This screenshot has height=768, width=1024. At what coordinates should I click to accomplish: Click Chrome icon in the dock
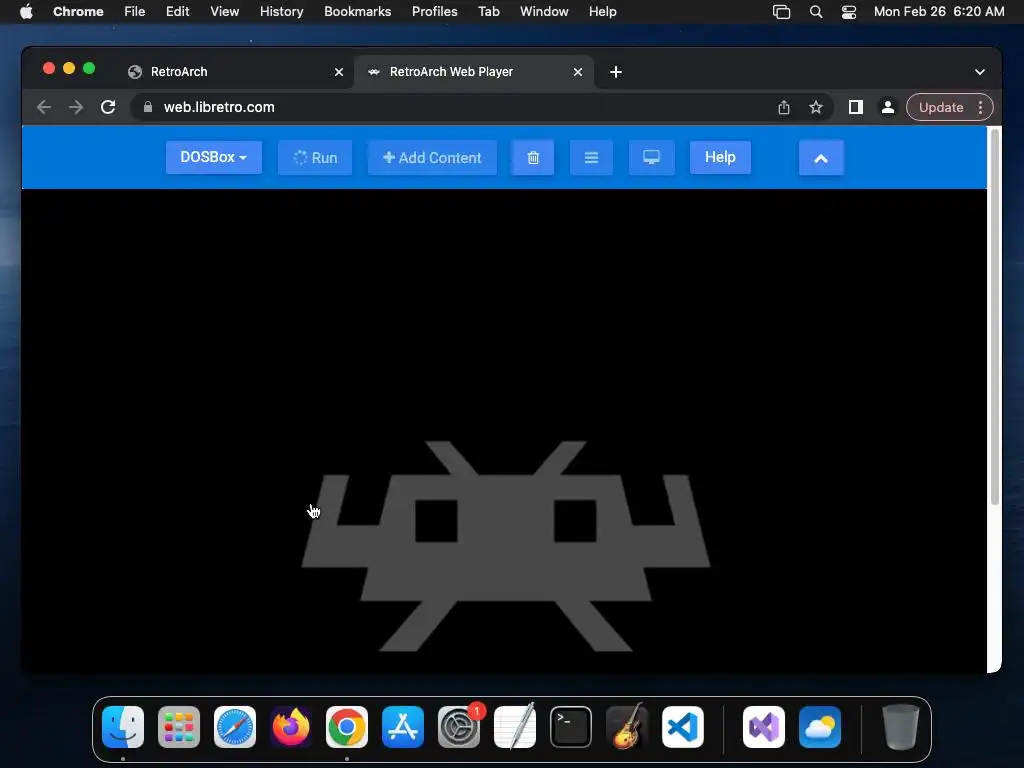tap(347, 727)
